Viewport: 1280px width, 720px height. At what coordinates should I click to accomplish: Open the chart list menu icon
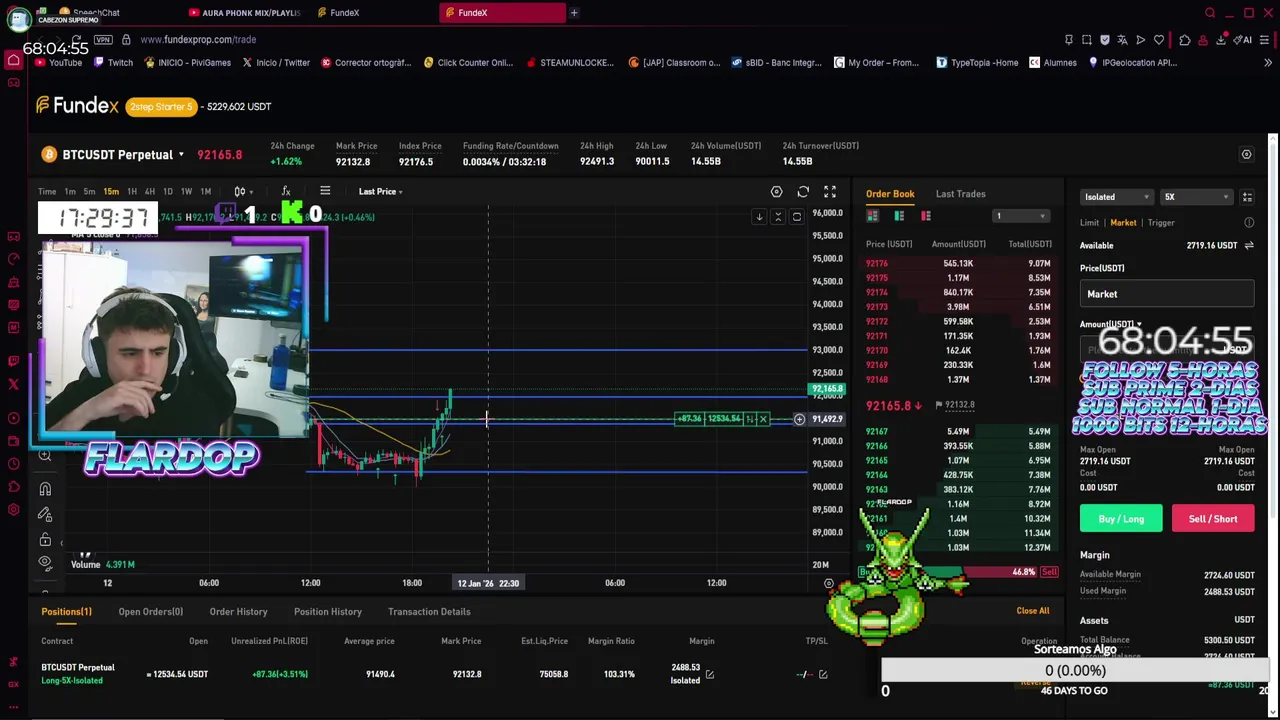(325, 191)
